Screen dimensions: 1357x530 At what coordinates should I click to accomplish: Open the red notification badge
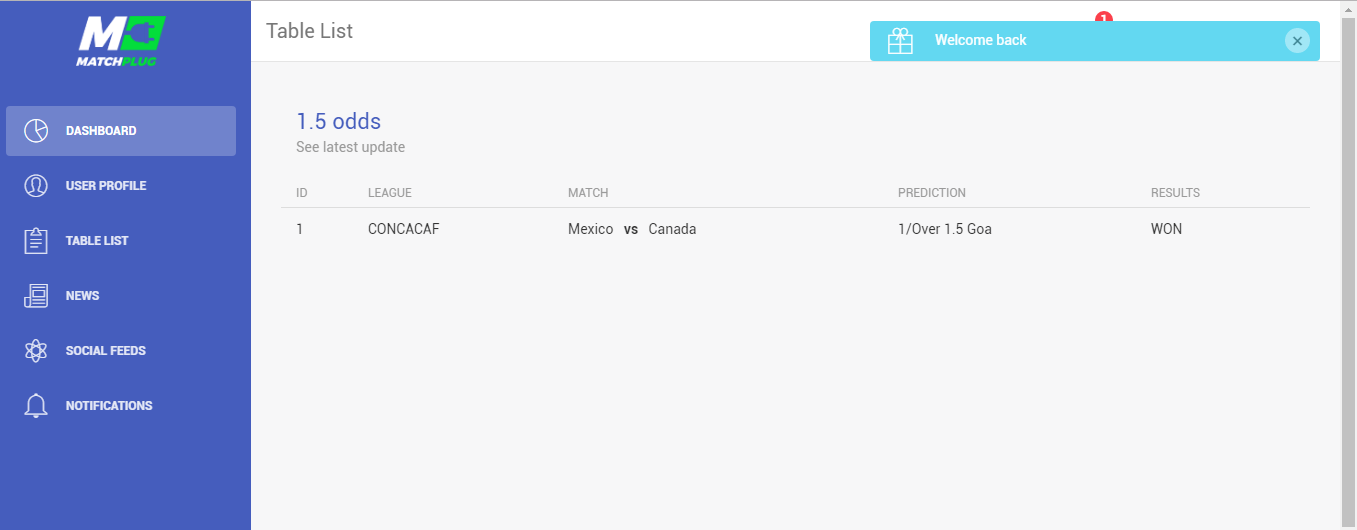[1103, 17]
